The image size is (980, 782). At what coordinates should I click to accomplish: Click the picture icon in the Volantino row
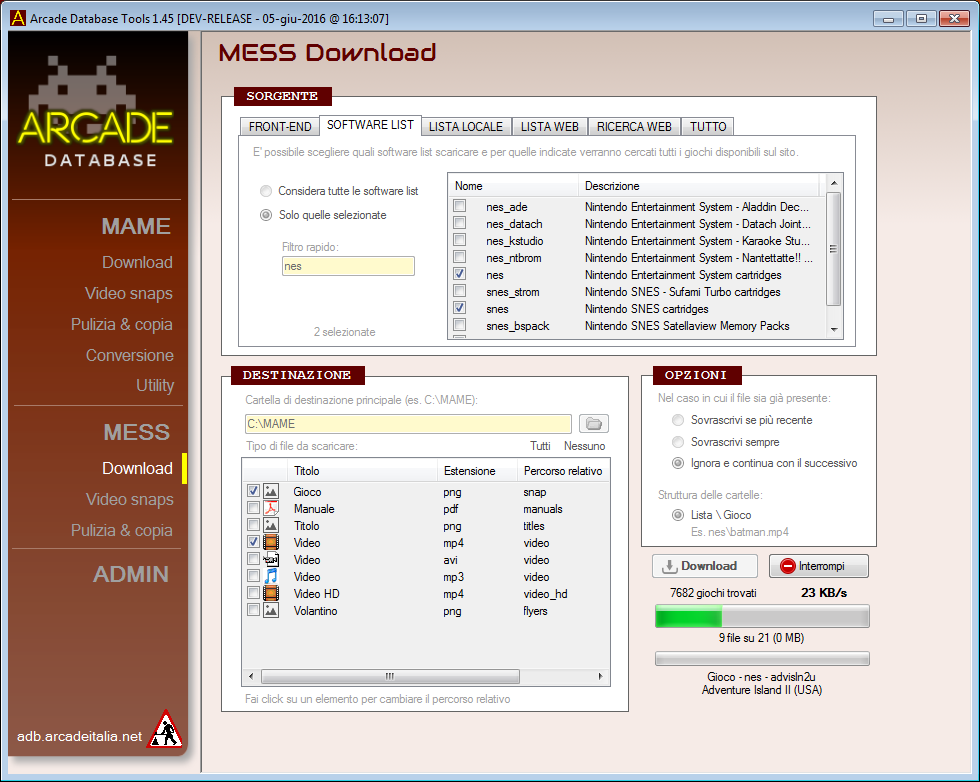pyautogui.click(x=271, y=611)
